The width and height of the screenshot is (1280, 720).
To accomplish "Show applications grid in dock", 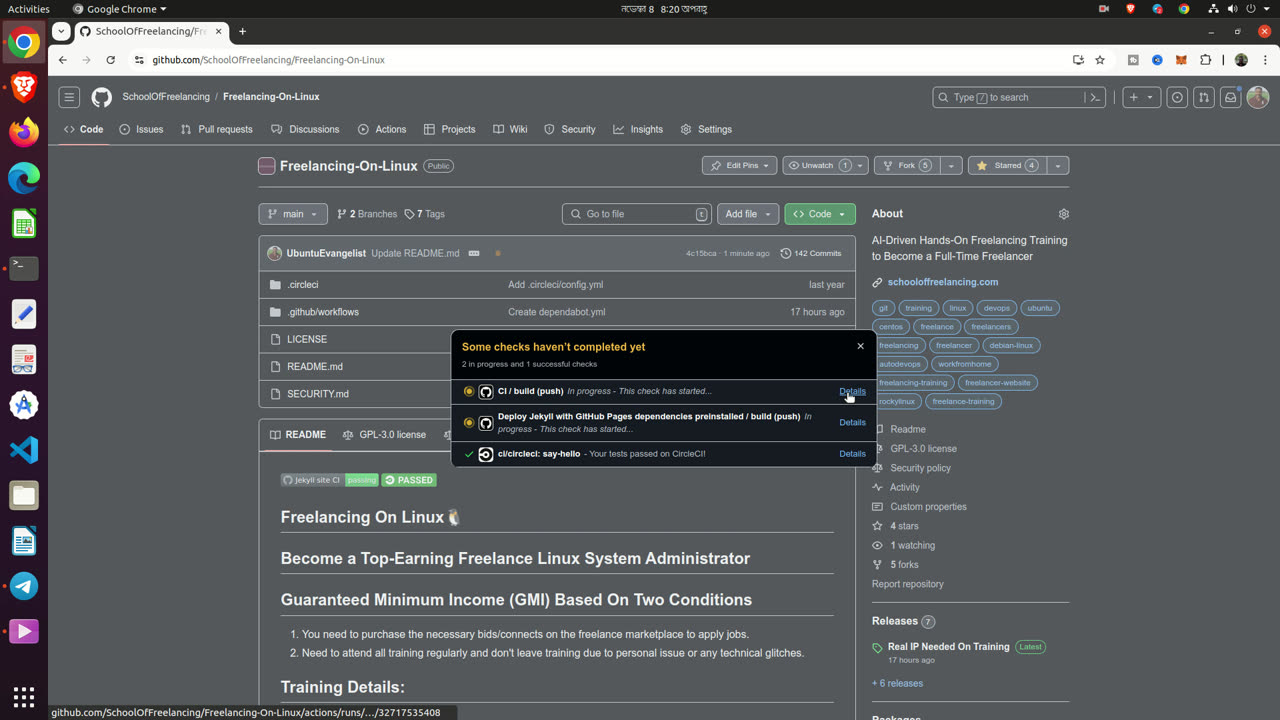I will tap(24, 696).
